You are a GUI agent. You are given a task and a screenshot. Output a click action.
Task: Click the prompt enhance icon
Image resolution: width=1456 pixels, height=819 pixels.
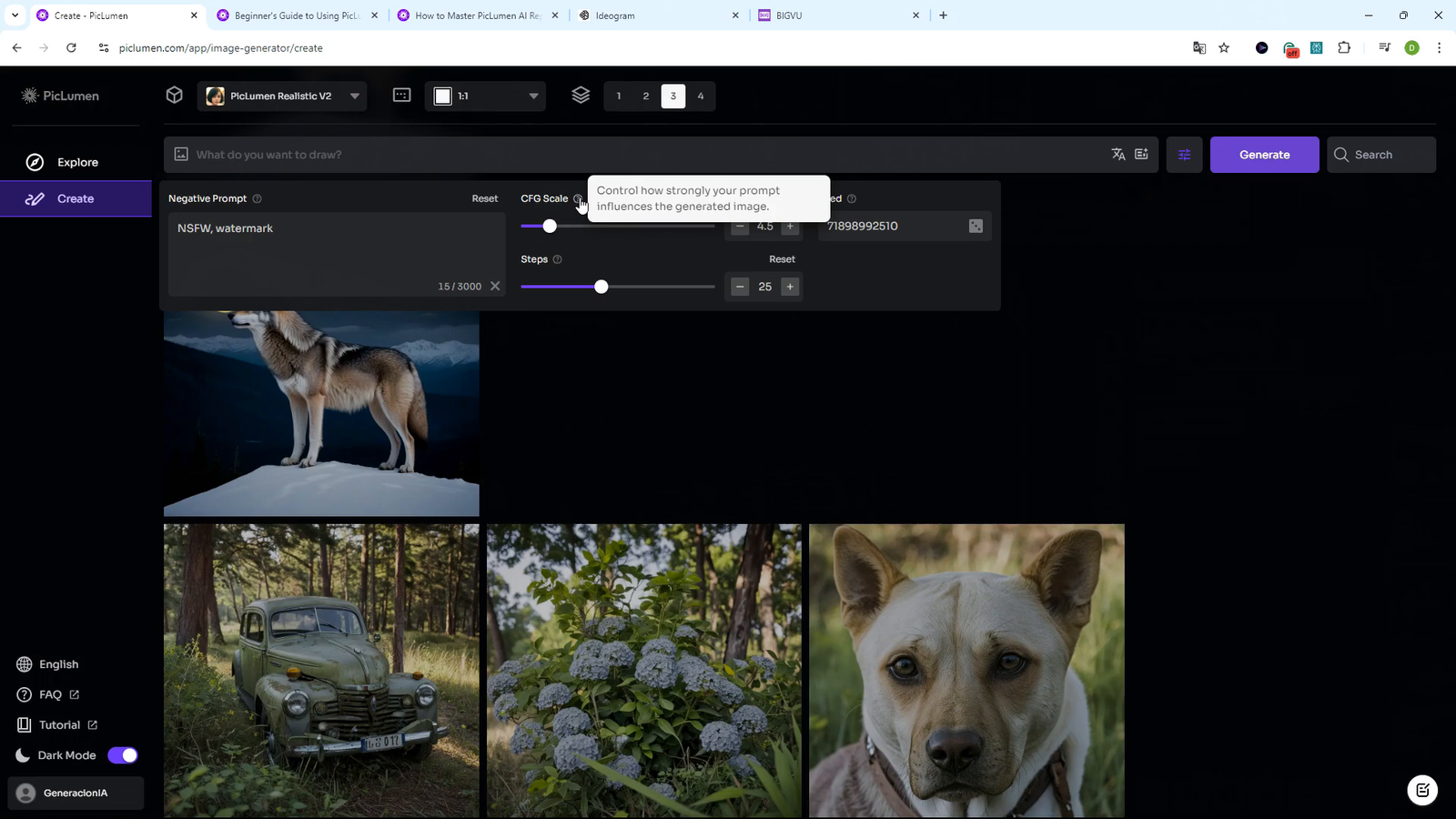pos(1141,155)
